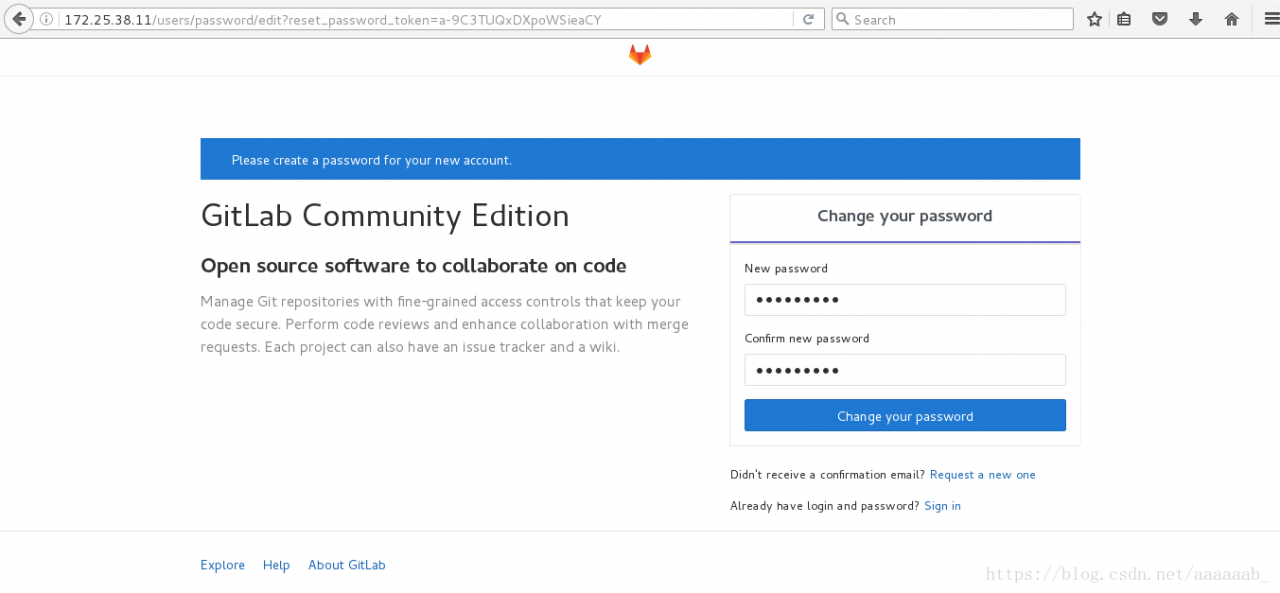Submit with the blue Change your password button
Image resolution: width=1280 pixels, height=593 pixels.
[905, 416]
